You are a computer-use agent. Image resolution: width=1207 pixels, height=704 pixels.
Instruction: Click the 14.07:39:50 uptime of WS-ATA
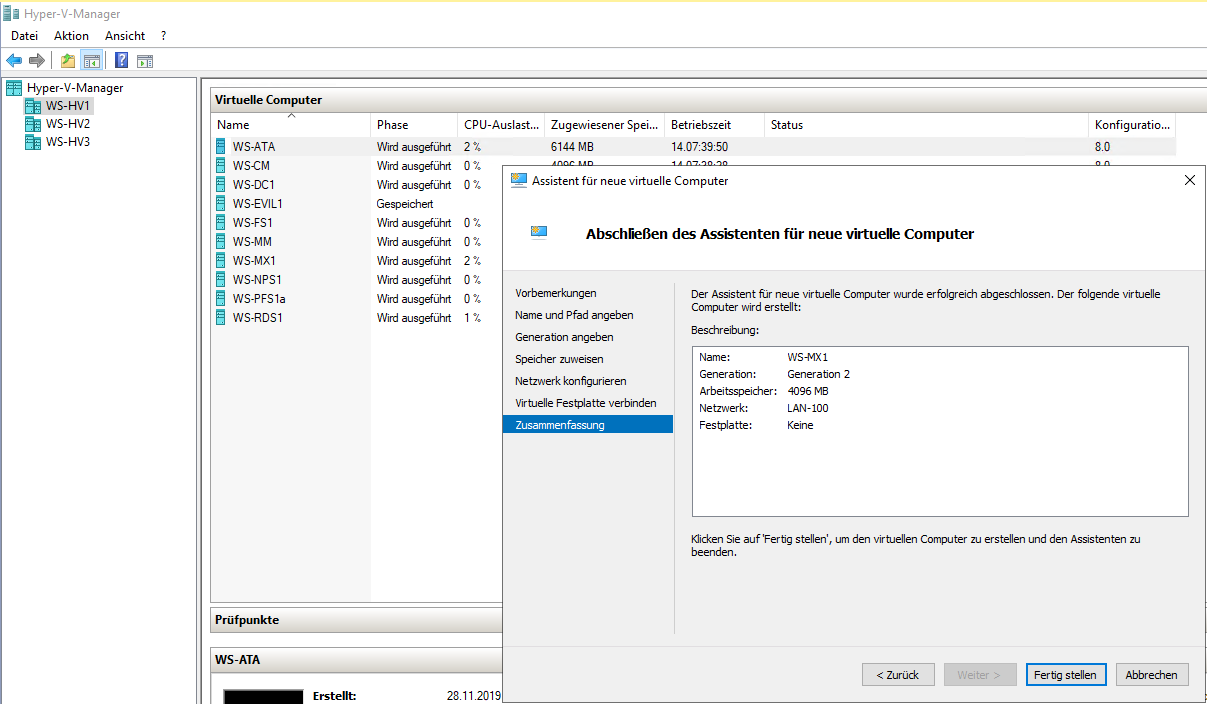coord(699,146)
